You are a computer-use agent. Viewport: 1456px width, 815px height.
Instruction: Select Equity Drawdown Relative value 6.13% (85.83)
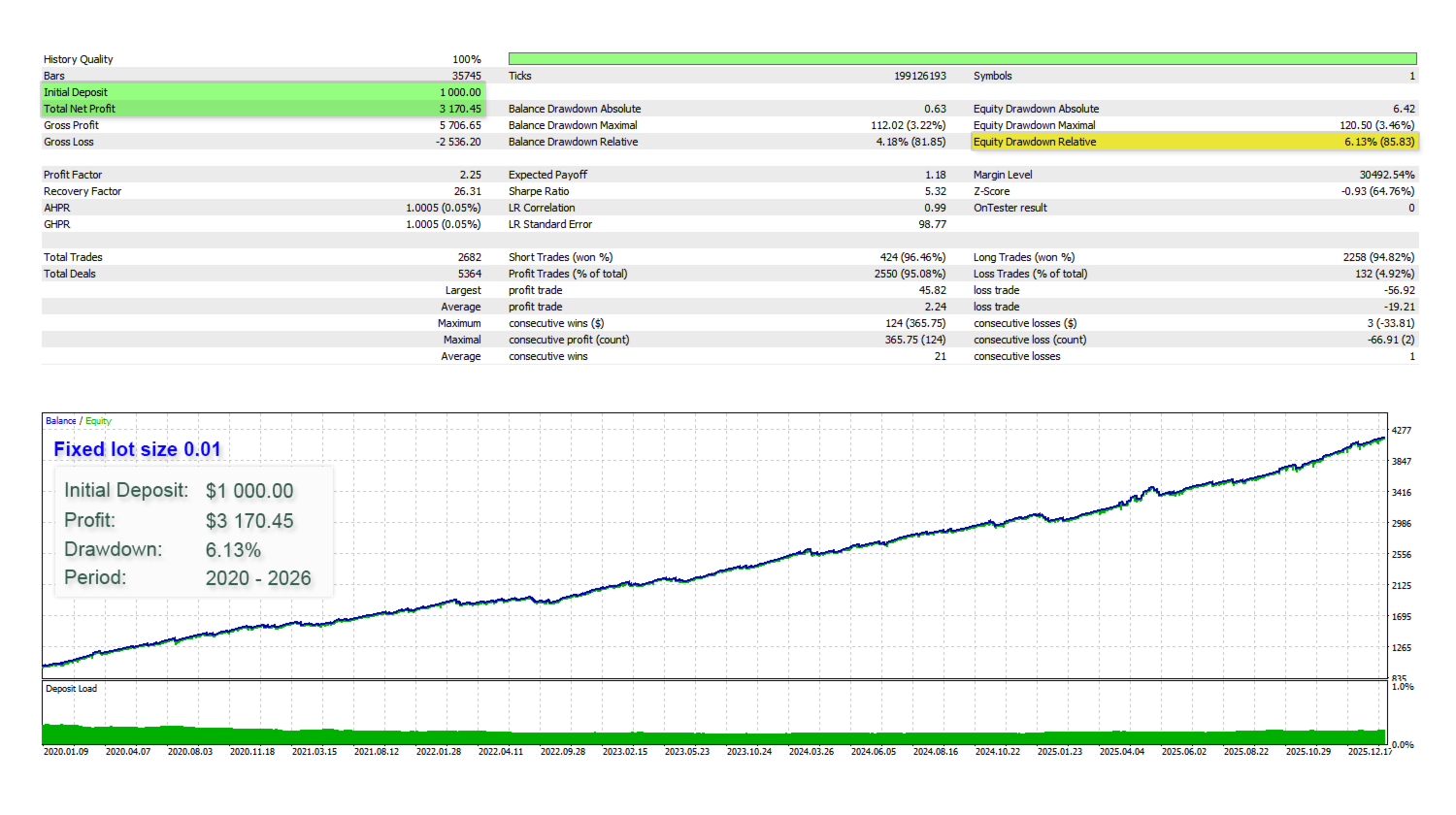tap(1379, 142)
